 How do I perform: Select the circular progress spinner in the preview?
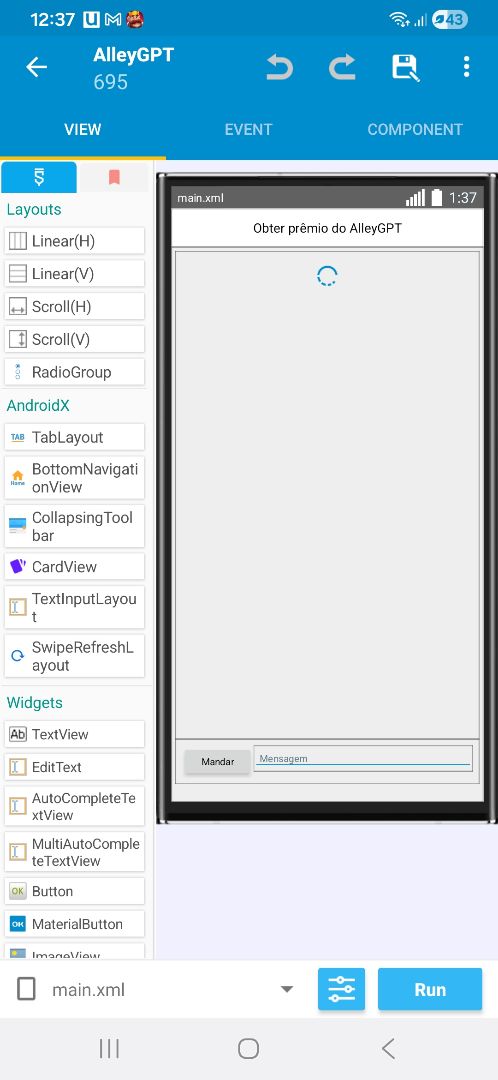pos(326,276)
